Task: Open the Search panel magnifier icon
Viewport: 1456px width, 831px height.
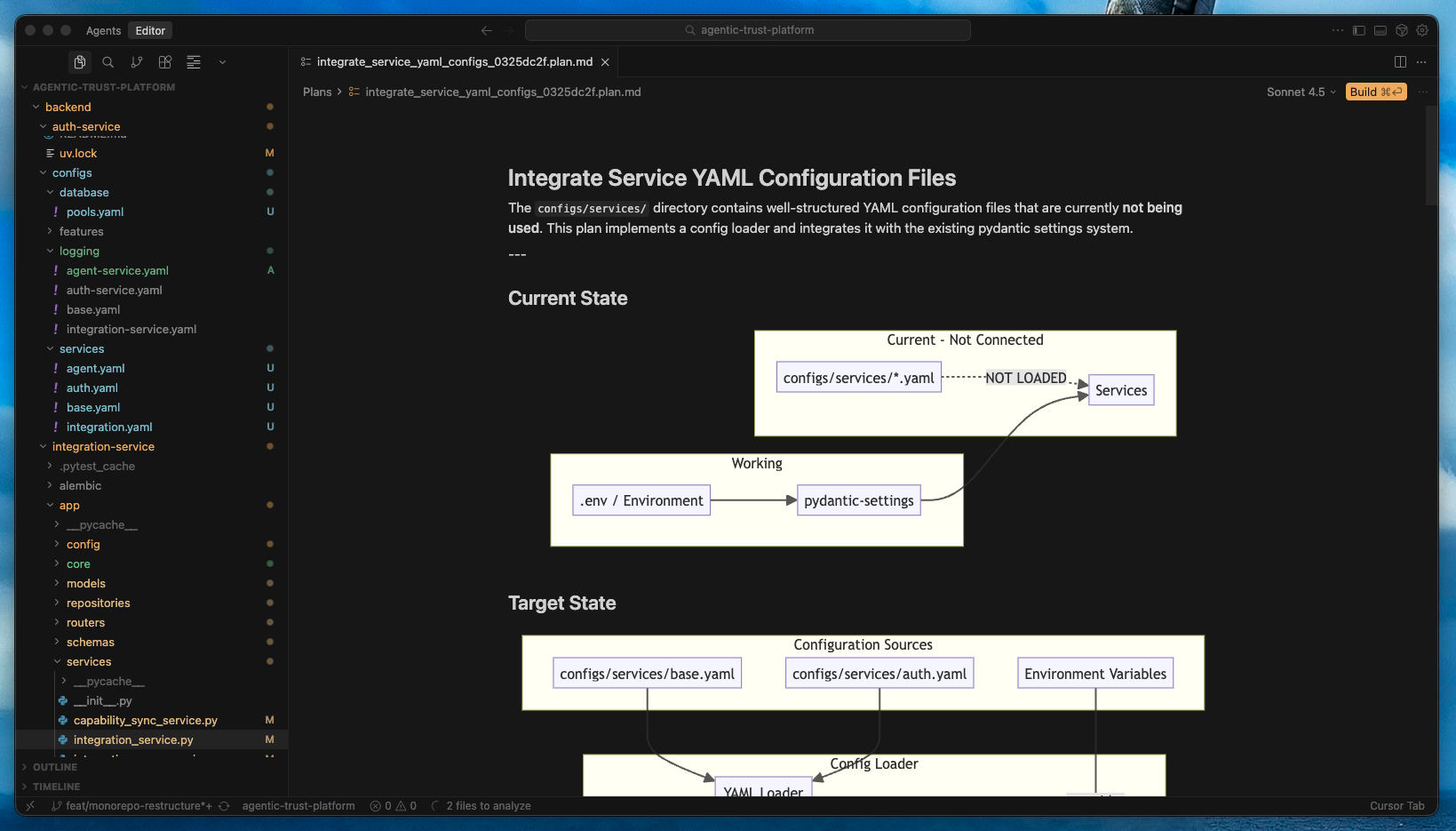Action: 108,62
